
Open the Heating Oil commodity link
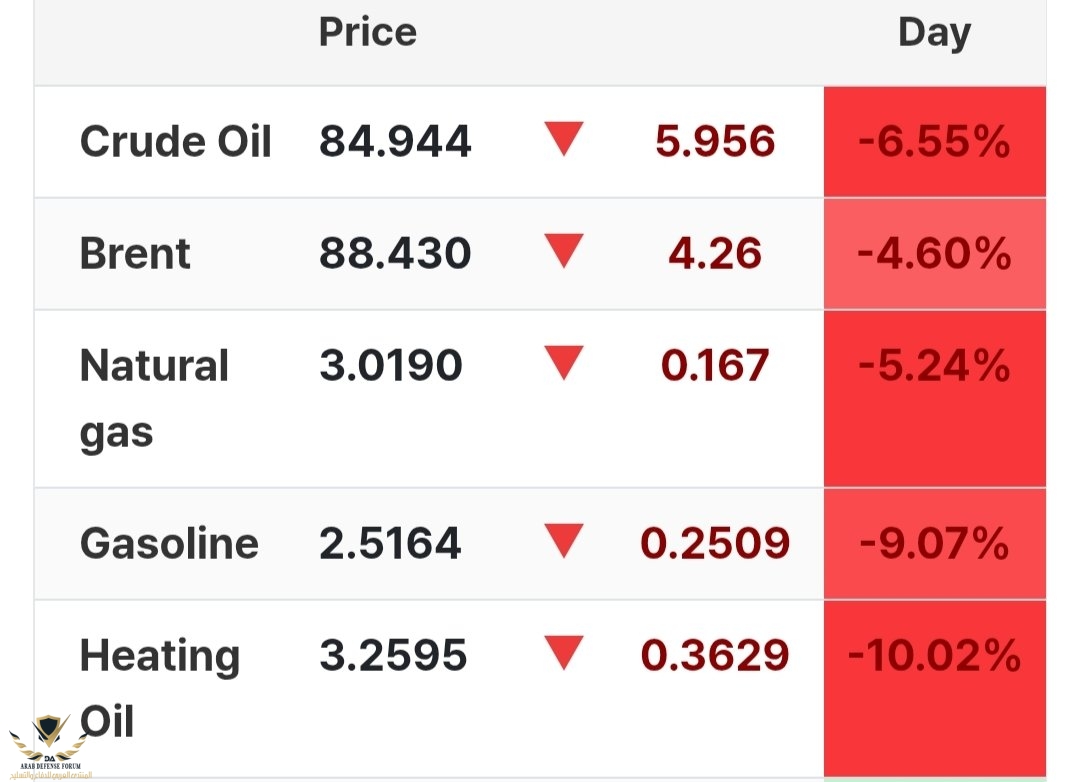click(160, 688)
